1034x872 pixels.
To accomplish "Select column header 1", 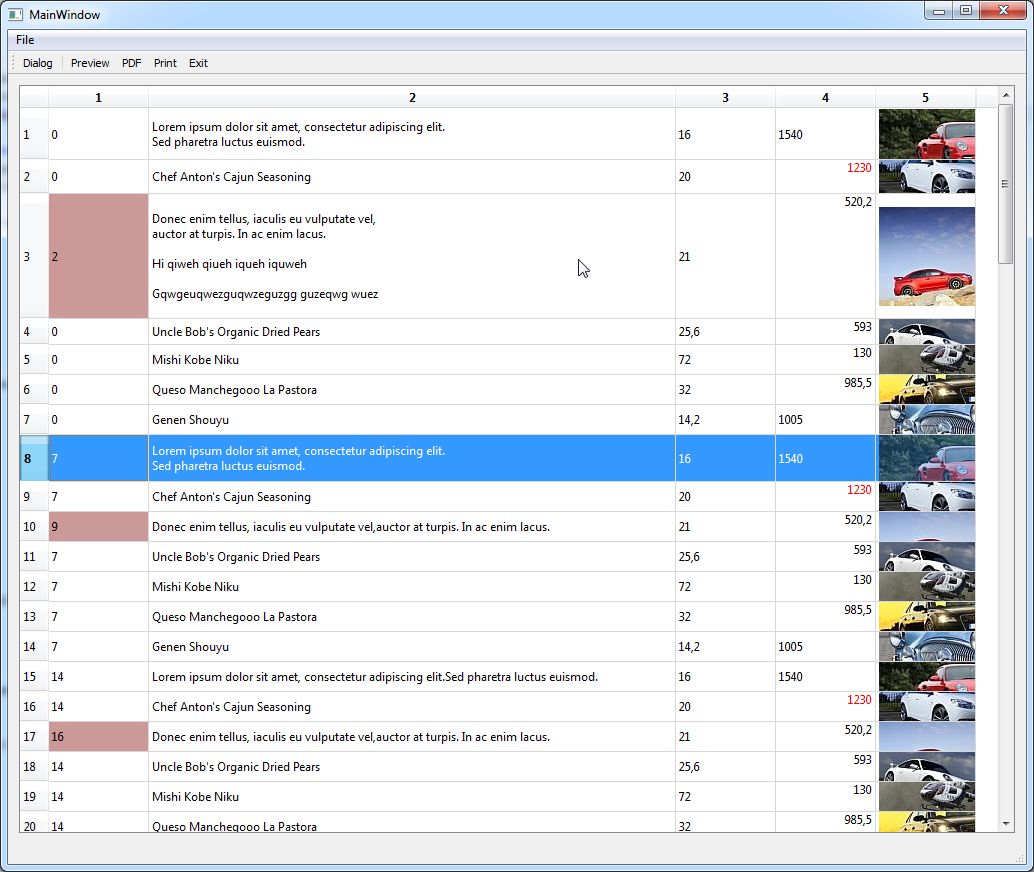I will point(98,98).
